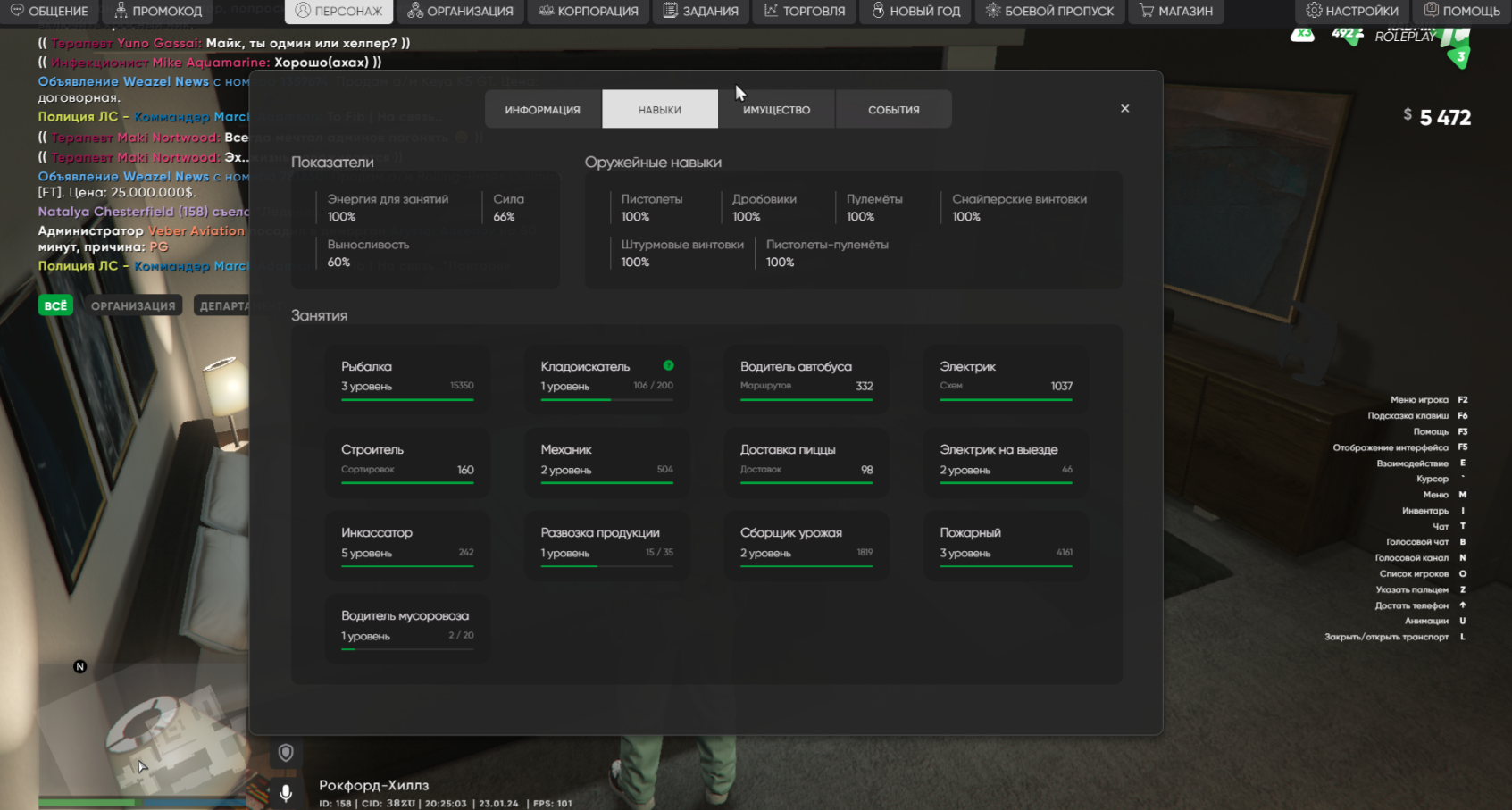
Task: Open the Водитель автобуса activity card
Action: click(806, 379)
